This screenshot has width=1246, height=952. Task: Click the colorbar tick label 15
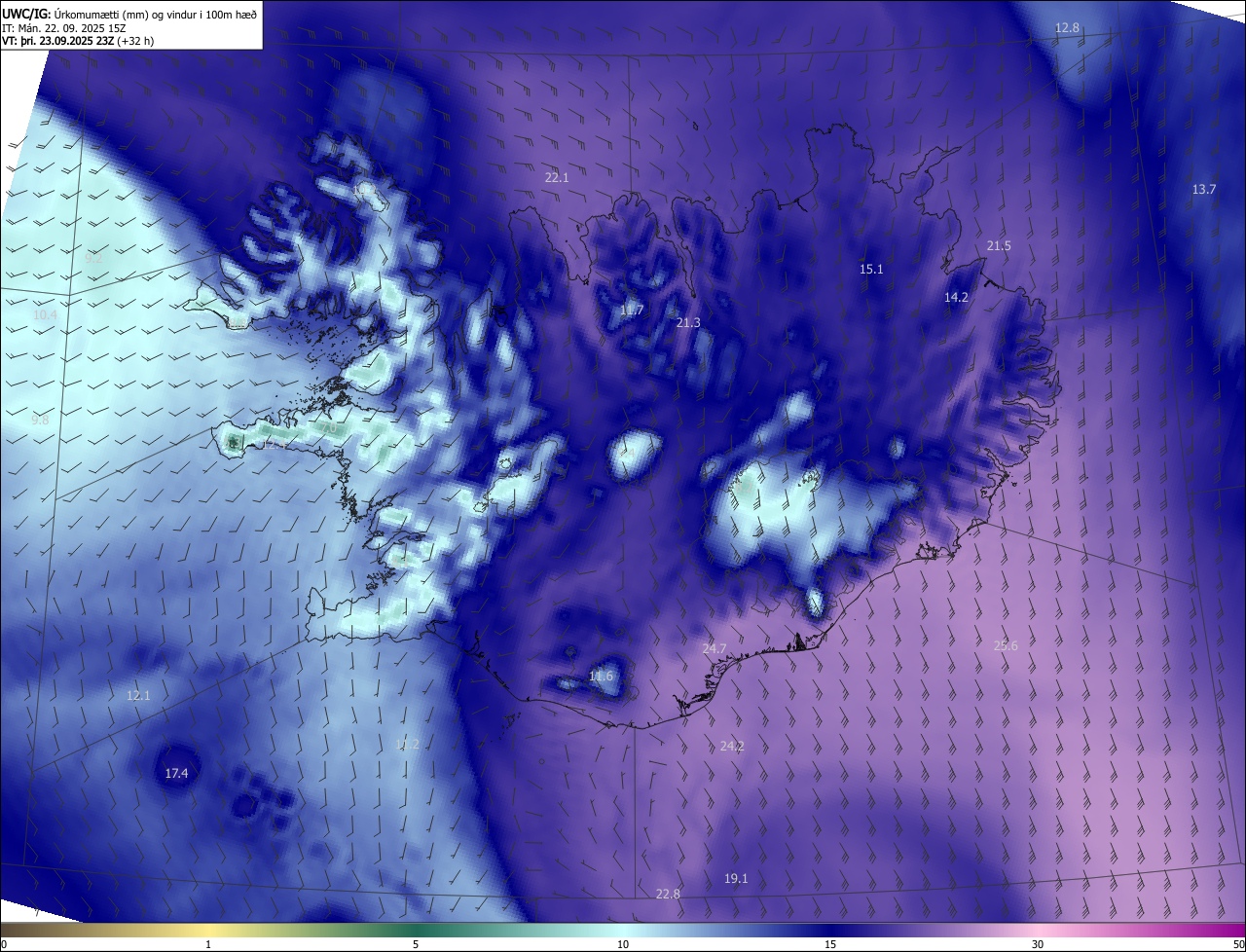point(830,944)
